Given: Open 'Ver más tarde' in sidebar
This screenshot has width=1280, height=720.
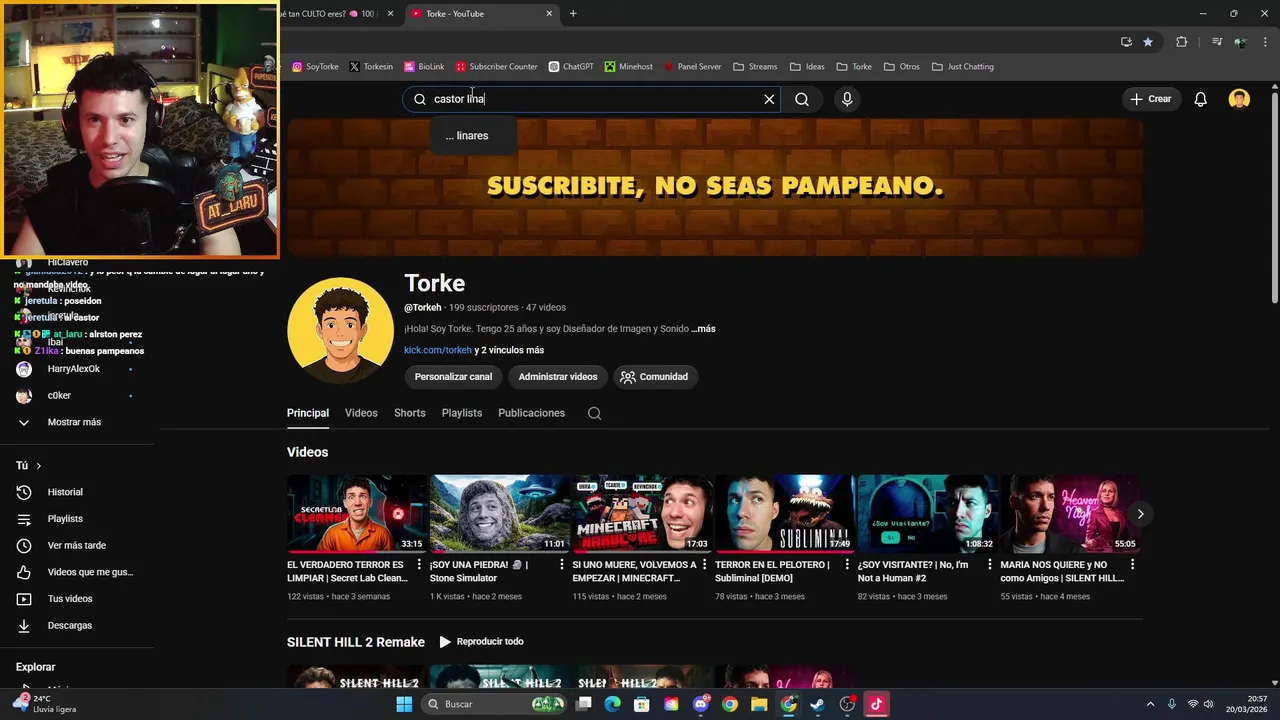Looking at the screenshot, I should [77, 545].
